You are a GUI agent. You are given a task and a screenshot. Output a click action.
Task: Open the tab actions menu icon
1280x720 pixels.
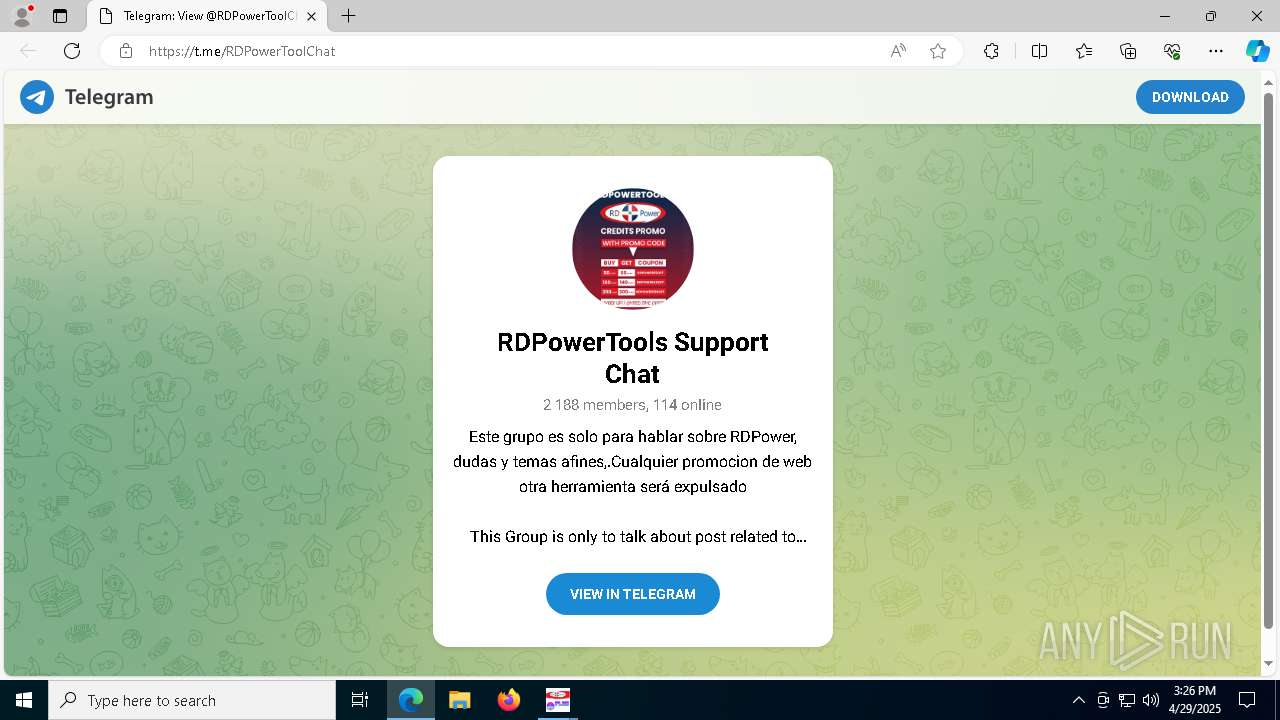coord(60,16)
